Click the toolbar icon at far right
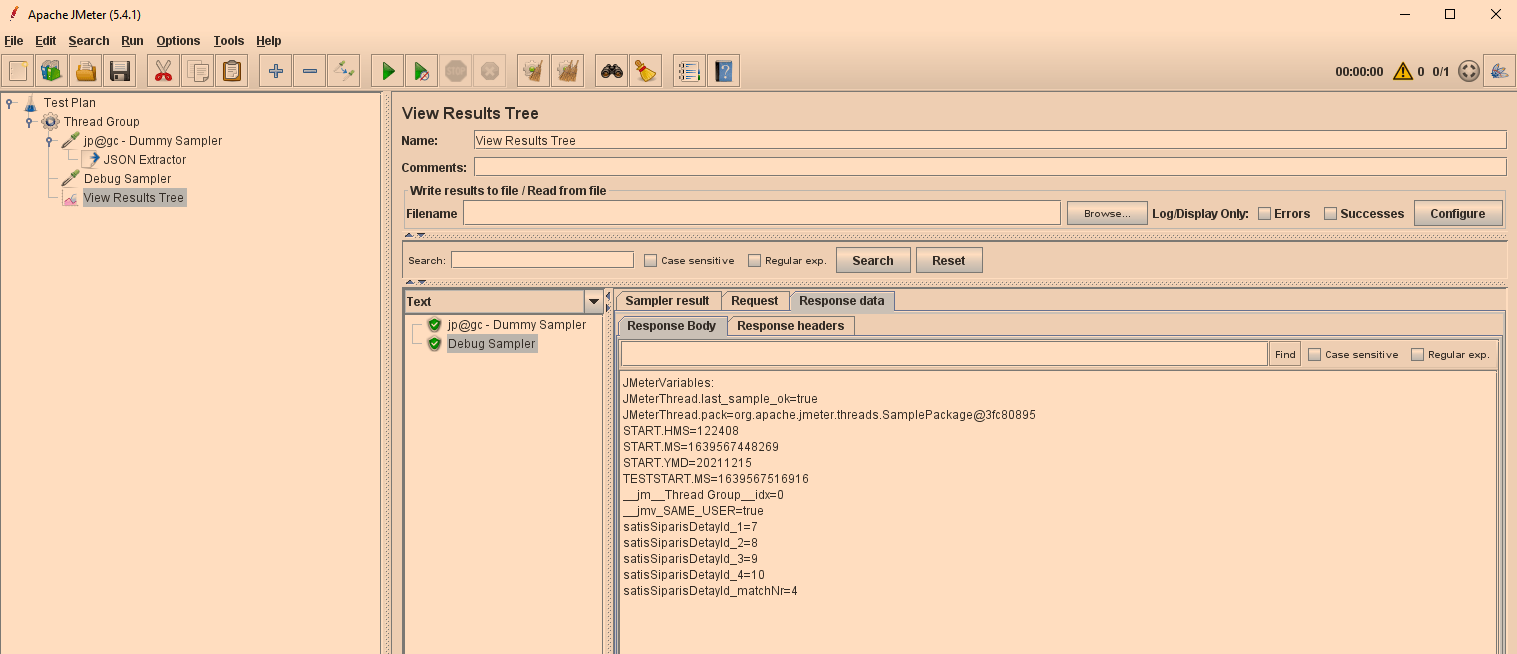Image resolution: width=1517 pixels, height=654 pixels. pyautogui.click(x=1499, y=71)
